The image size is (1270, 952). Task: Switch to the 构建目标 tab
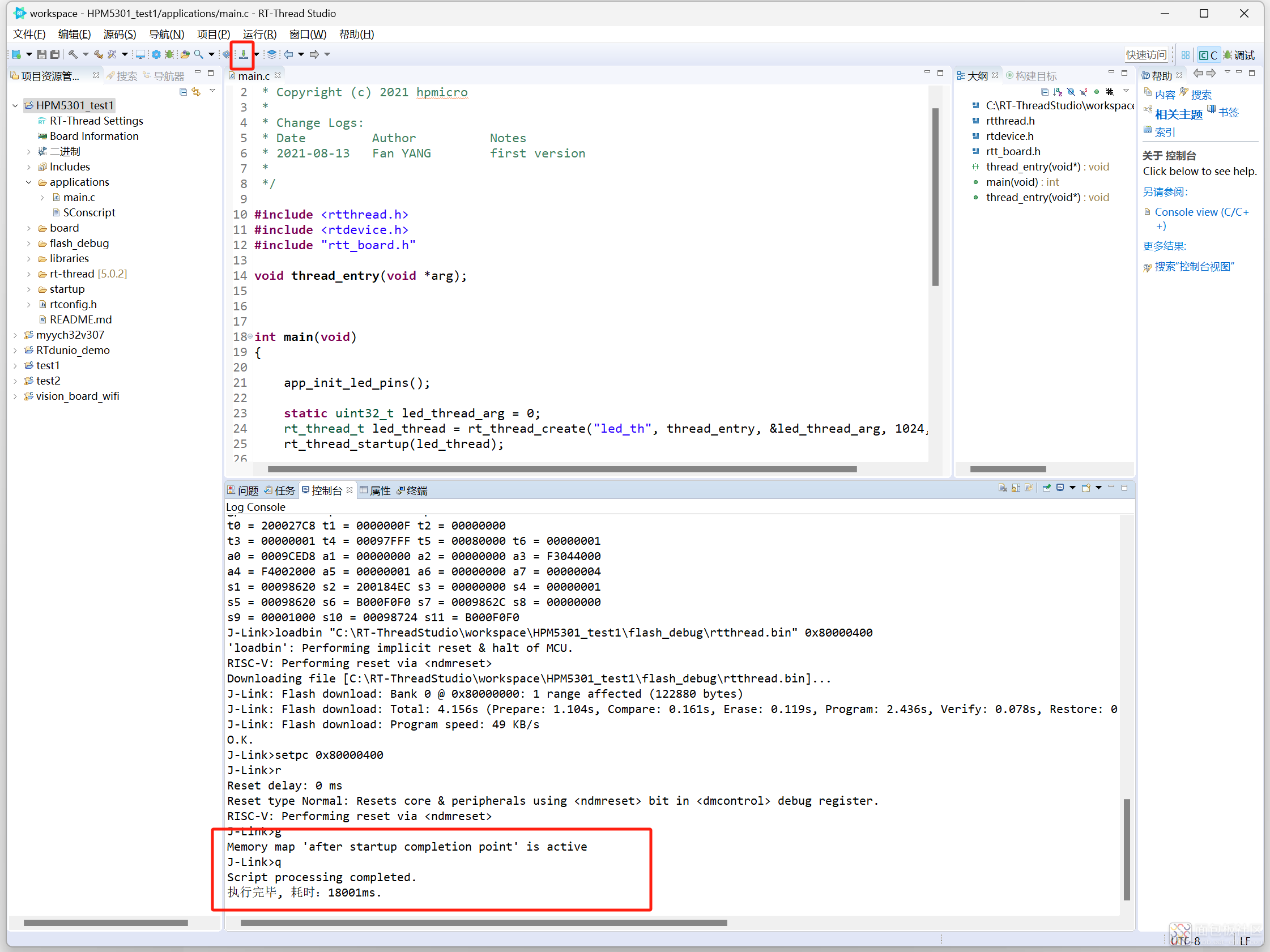tap(1032, 76)
